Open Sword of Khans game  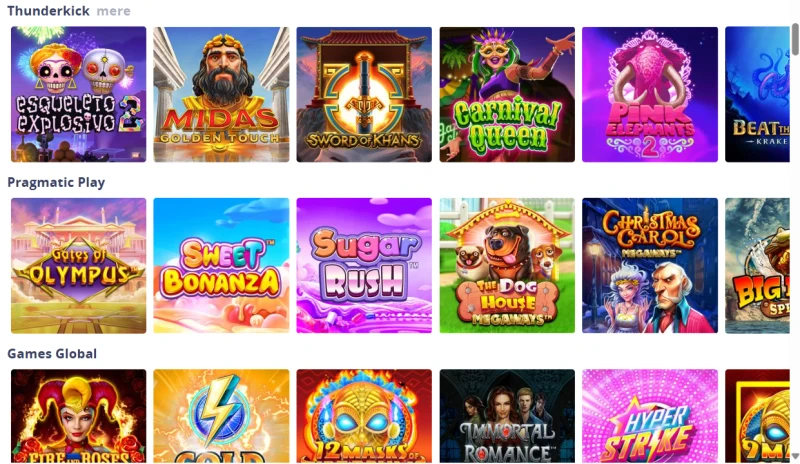coord(364,94)
